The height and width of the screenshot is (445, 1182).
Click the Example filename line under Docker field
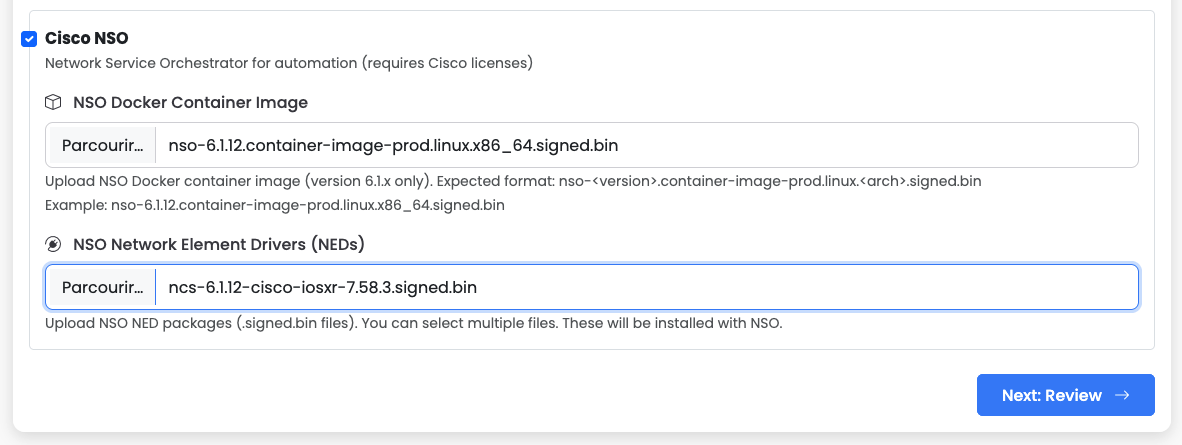[274, 205]
